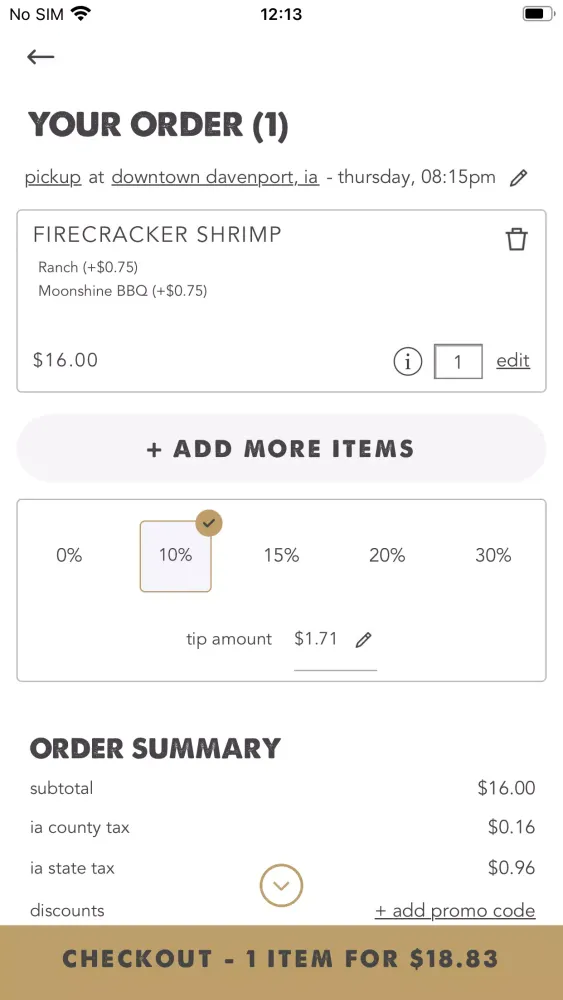The image size is (563, 1000).
Task: Choose the 20% tip option
Action: pyautogui.click(x=387, y=555)
